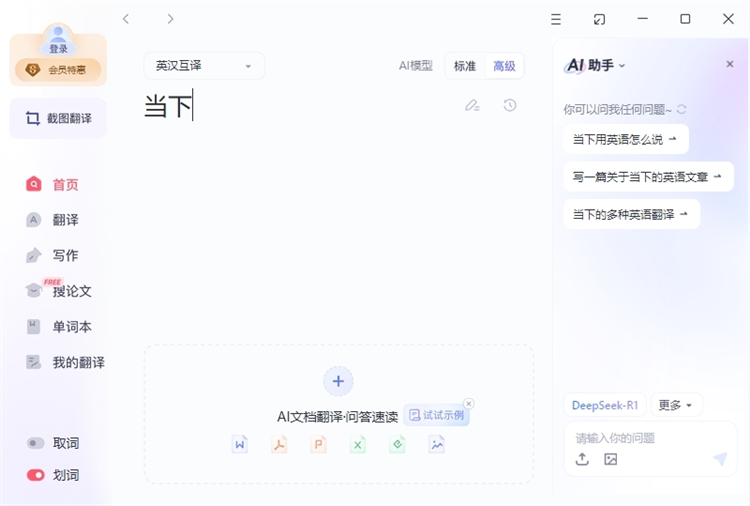Open the 会员特惠 member offer button

point(58,70)
